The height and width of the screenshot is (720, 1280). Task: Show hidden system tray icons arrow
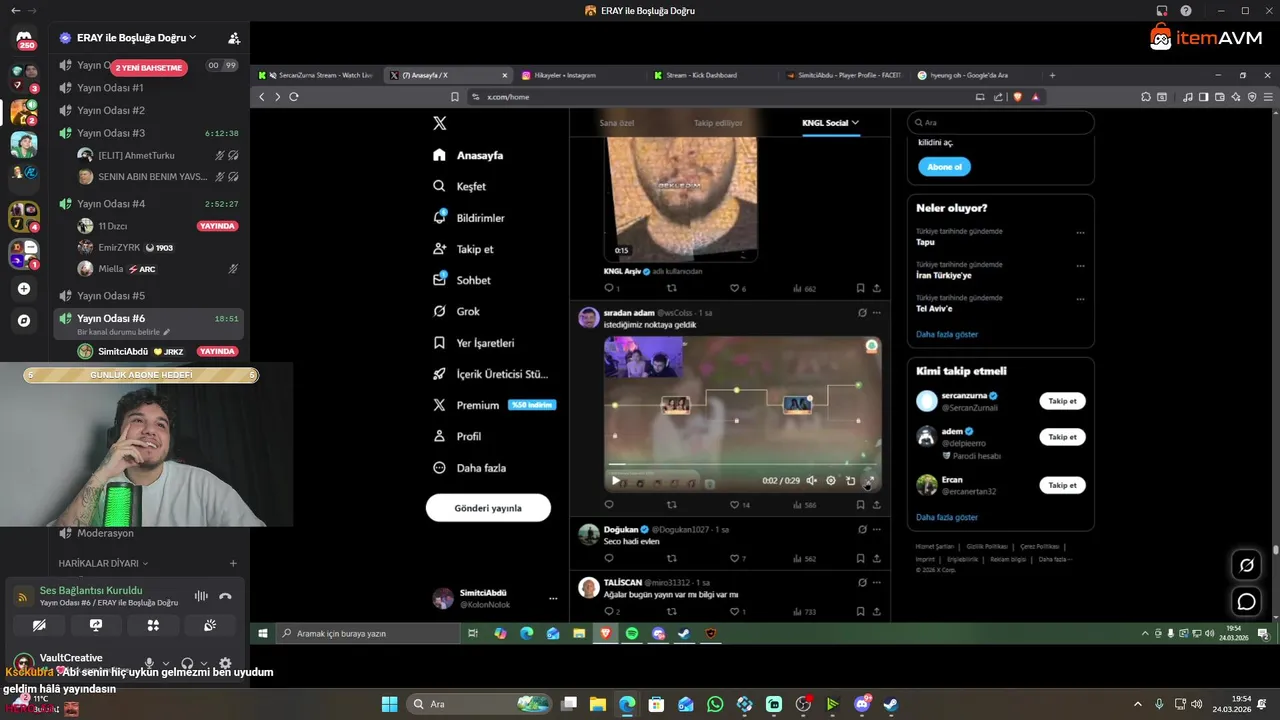(x=1137, y=704)
